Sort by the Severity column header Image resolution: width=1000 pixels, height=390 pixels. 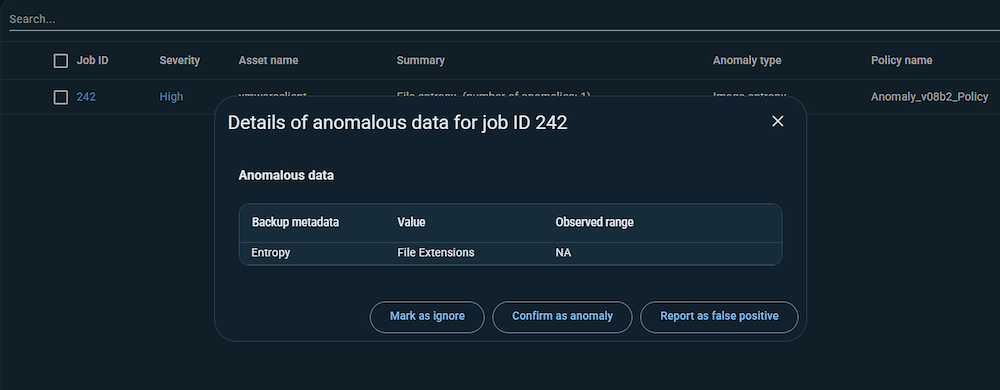coord(180,61)
